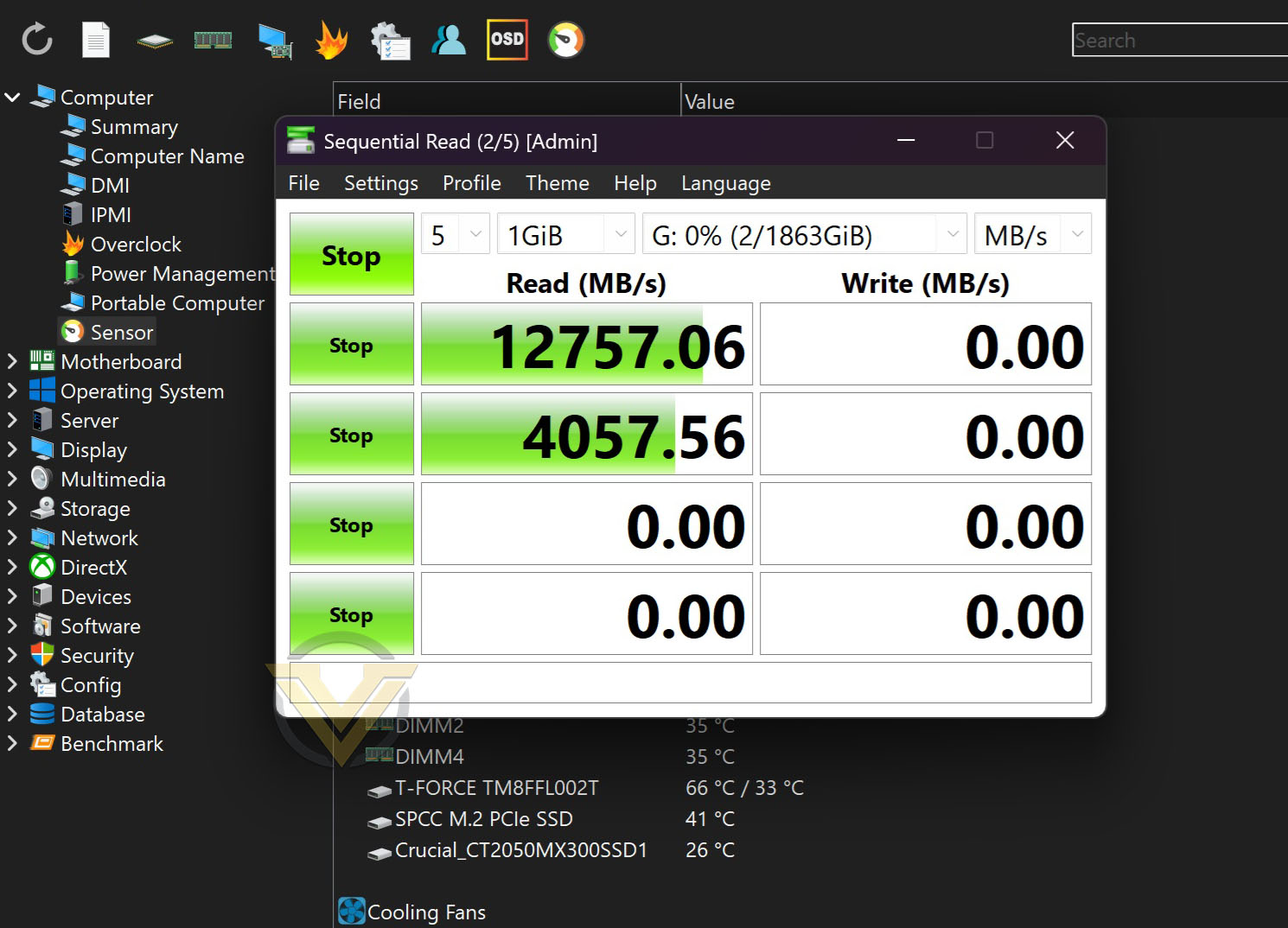Click the CPU chip toolbar icon

click(155, 41)
